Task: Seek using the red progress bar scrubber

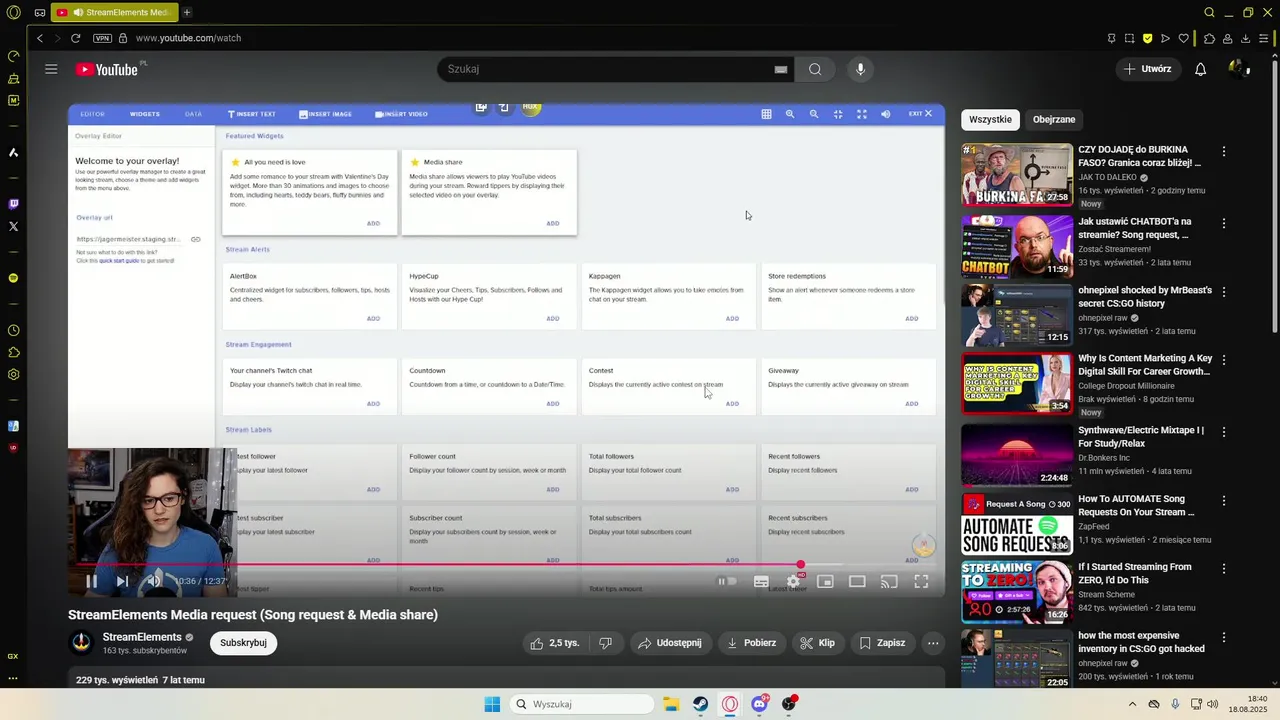Action: (800, 565)
